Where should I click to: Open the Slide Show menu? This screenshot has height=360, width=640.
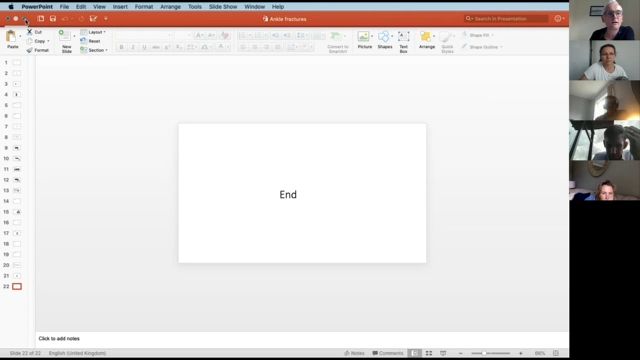point(223,7)
